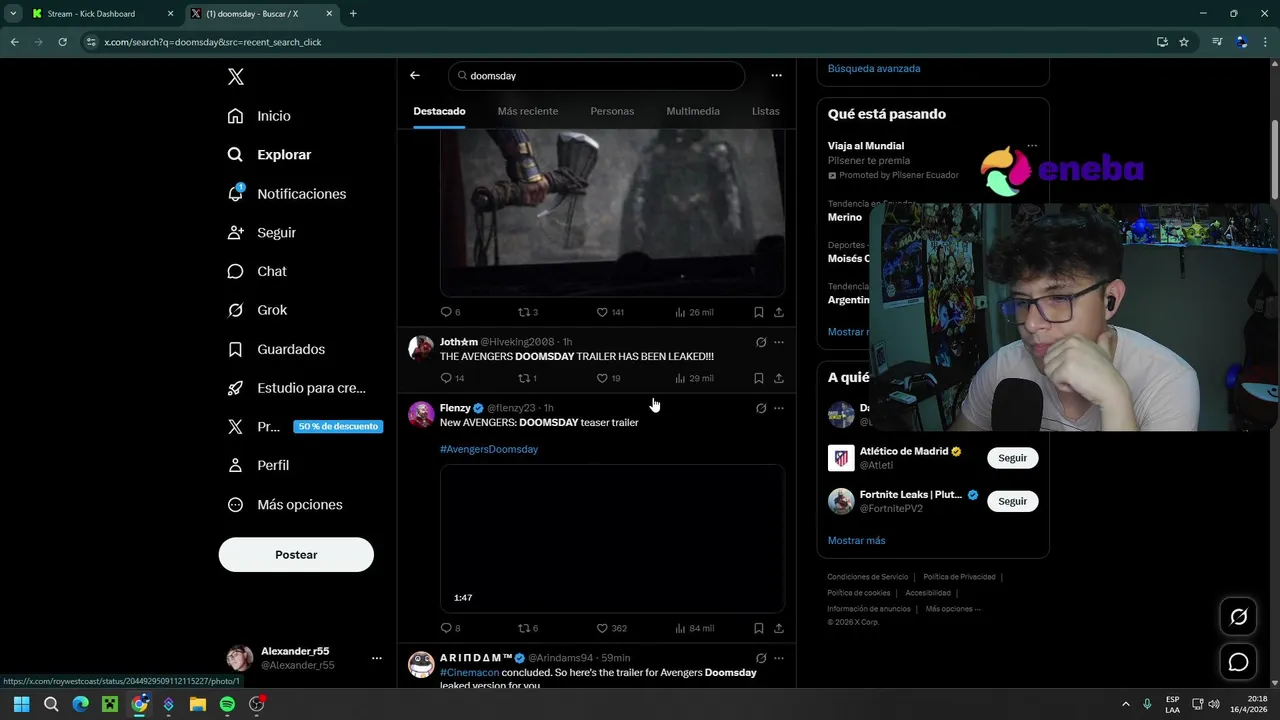Bookmark Flenzy's teaser trailer post
1280x720 pixels.
[759, 628]
